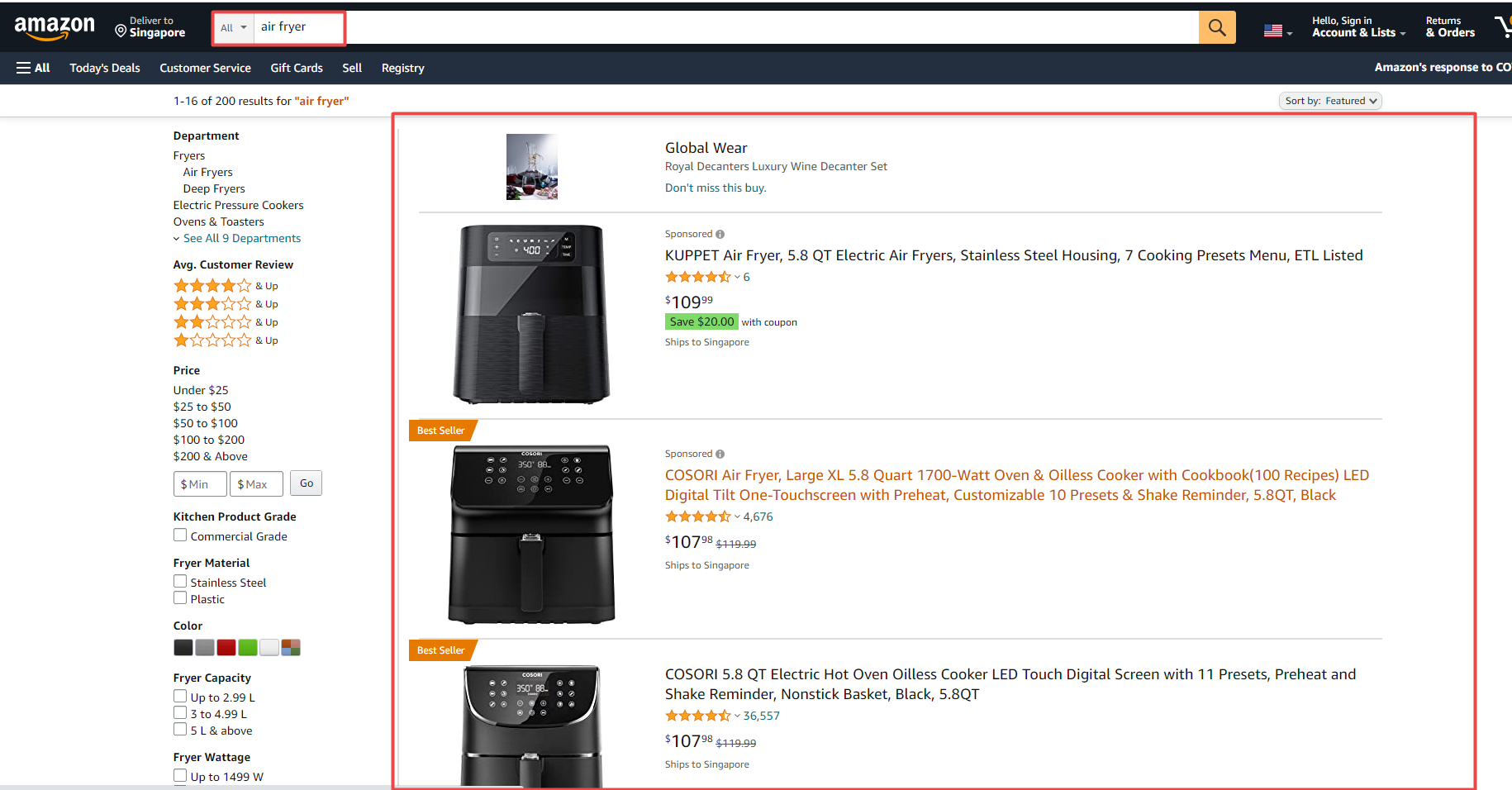
Task: Click Sponsored info icon on KUPPET listing
Action: [x=720, y=234]
